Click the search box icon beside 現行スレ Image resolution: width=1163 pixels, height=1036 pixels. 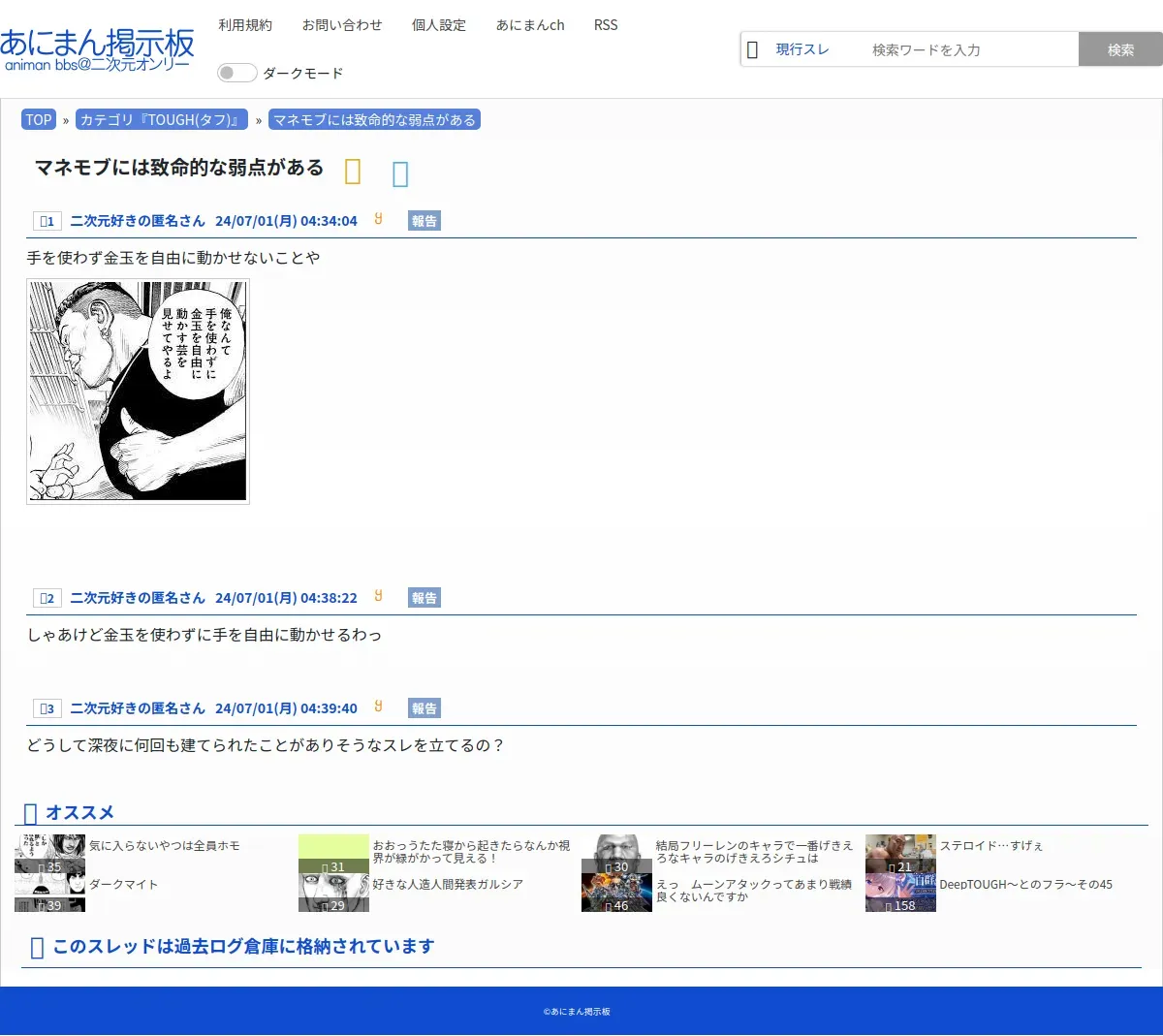752,49
